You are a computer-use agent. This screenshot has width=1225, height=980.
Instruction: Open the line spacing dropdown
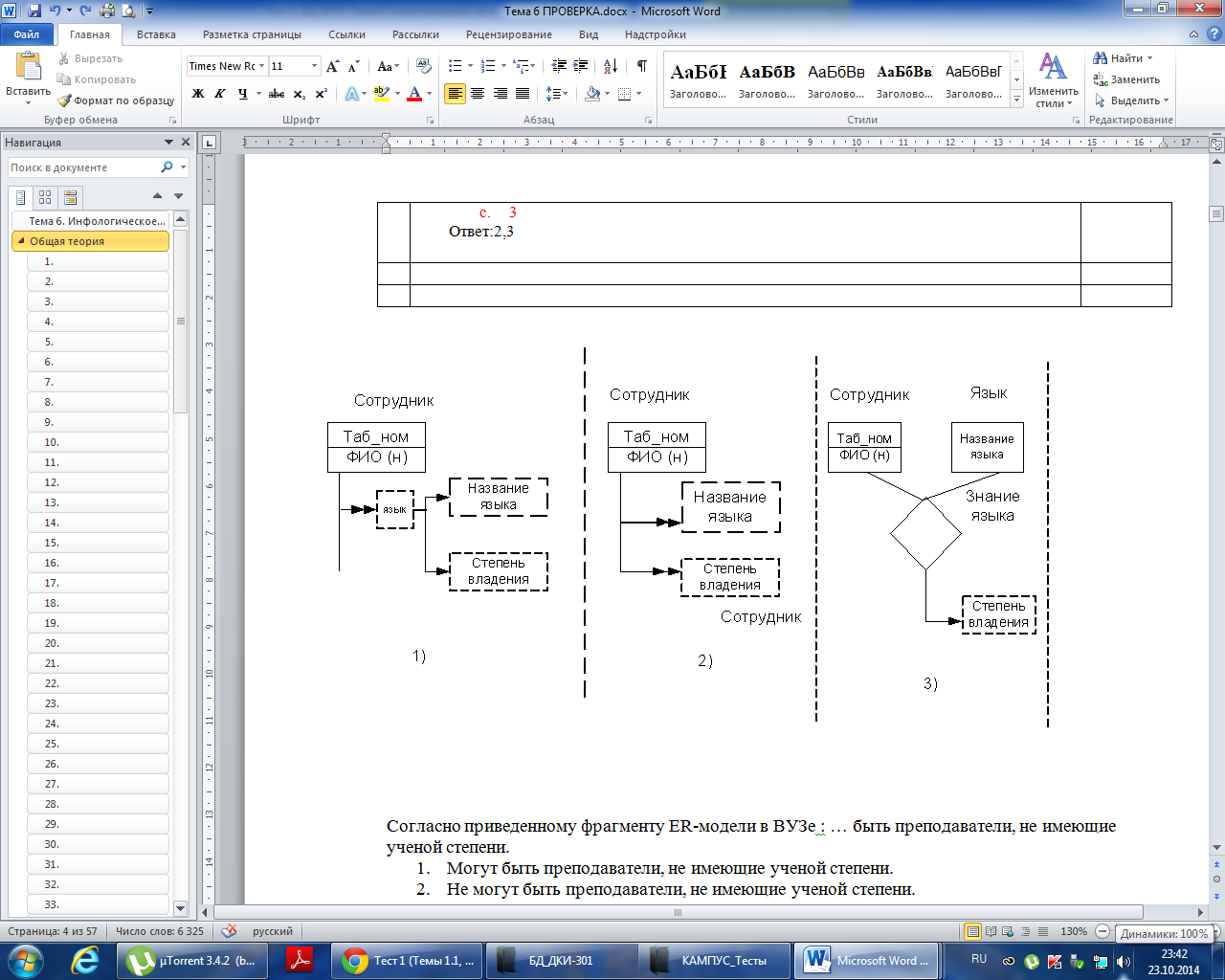tap(557, 94)
